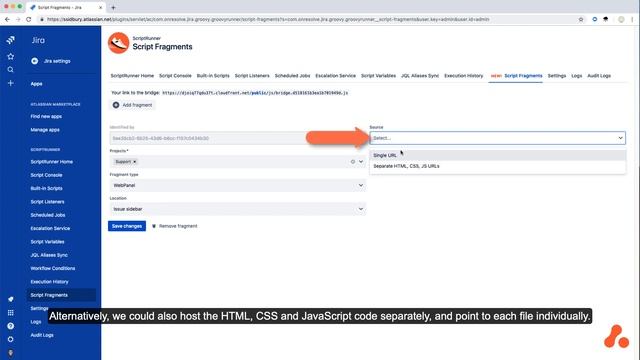640x360 pixels.
Task: Click plus icon on Add fragment
Action: (x=116, y=105)
